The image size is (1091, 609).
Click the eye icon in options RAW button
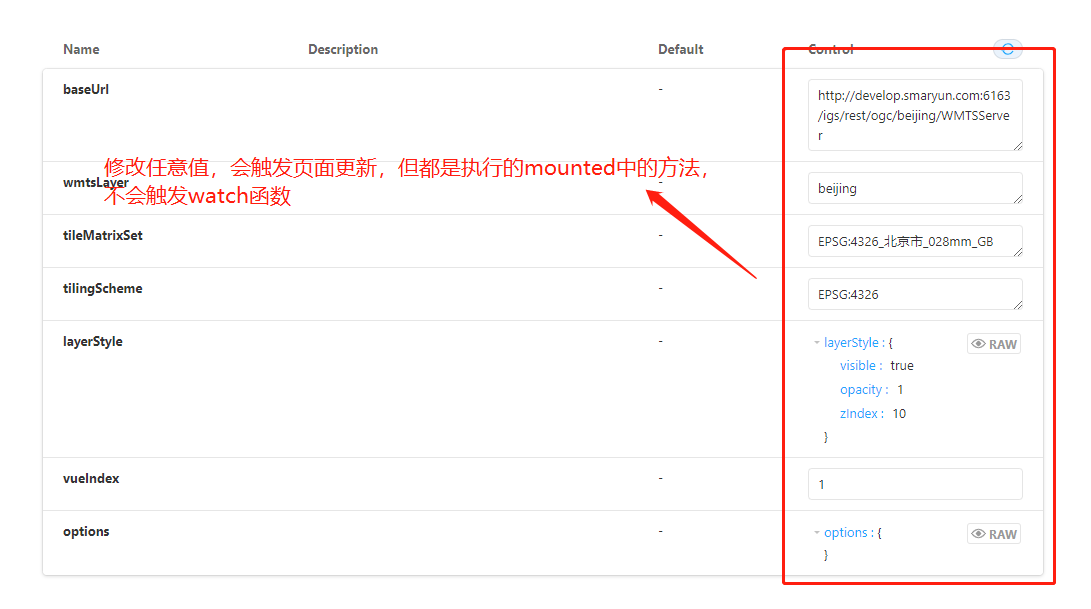(978, 534)
